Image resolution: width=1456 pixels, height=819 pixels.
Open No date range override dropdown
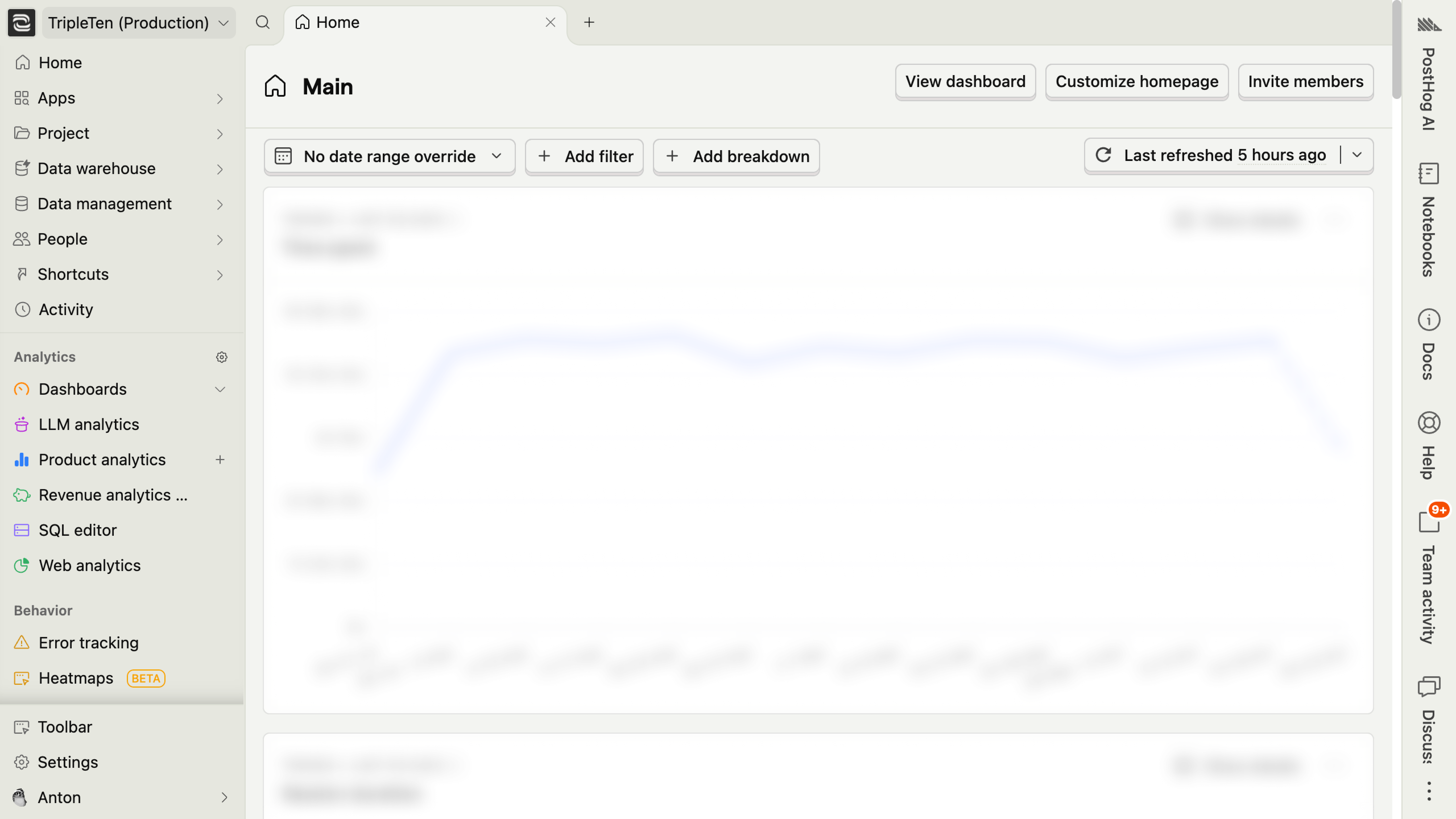tap(389, 157)
